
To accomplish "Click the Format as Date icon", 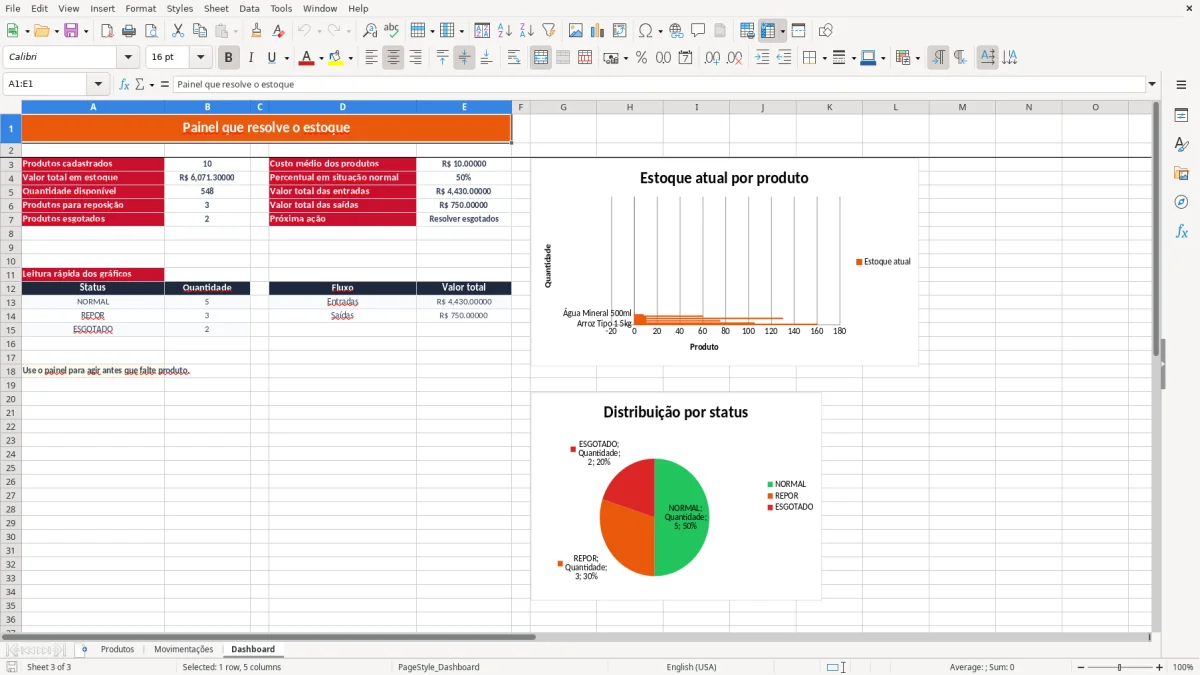I will 685,58.
